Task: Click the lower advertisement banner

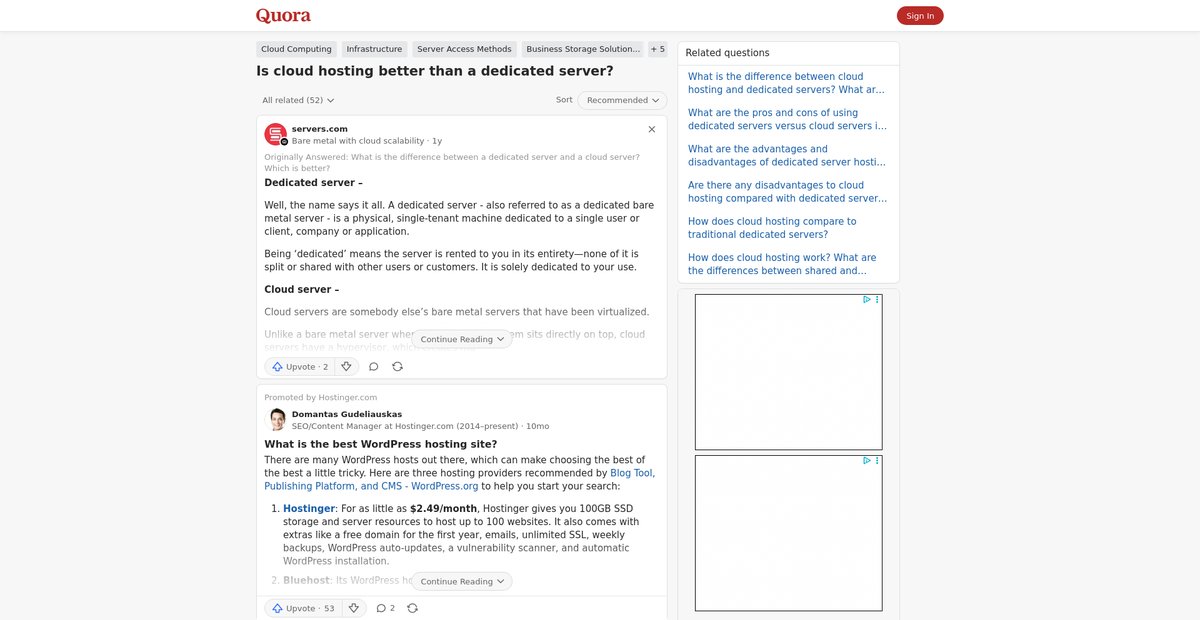Action: (788, 533)
